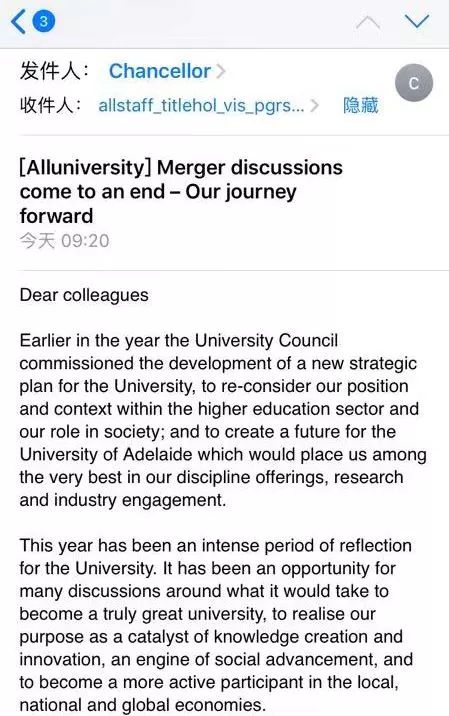Hide header details with the 隐藏 button

click(x=360, y=105)
